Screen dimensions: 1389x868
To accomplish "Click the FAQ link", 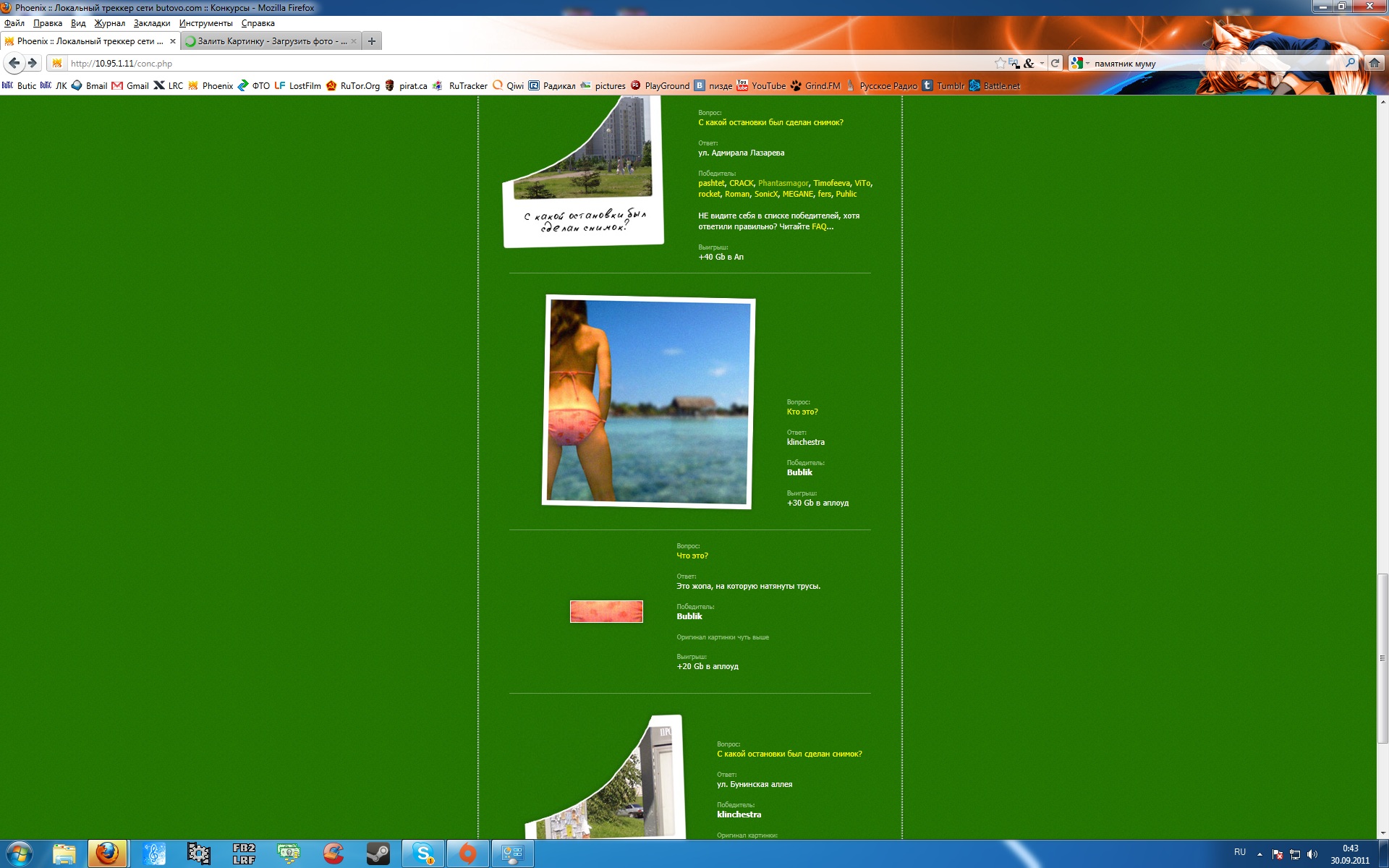I will 818,226.
